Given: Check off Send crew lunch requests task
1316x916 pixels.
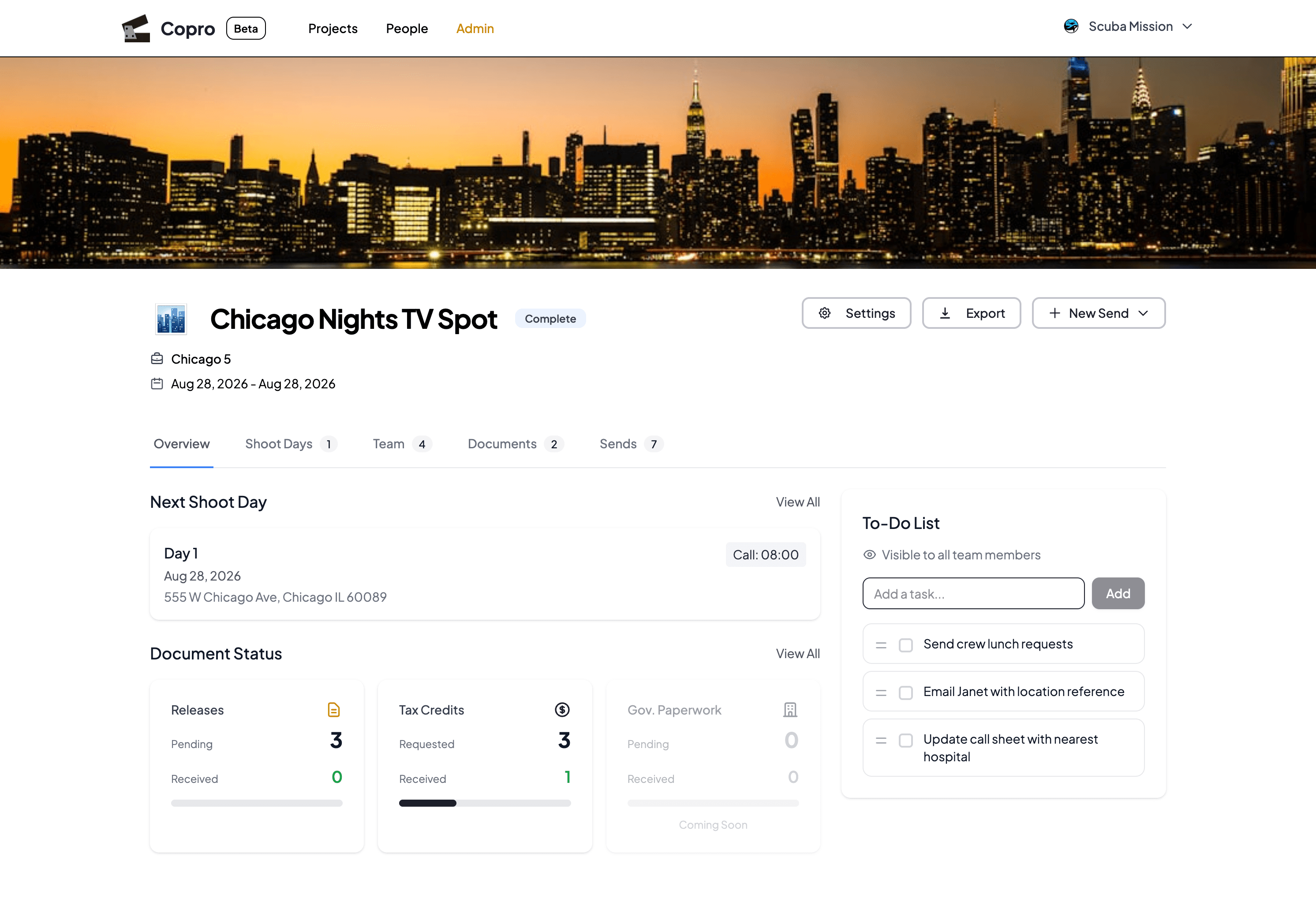Looking at the screenshot, I should pyautogui.click(x=905, y=644).
